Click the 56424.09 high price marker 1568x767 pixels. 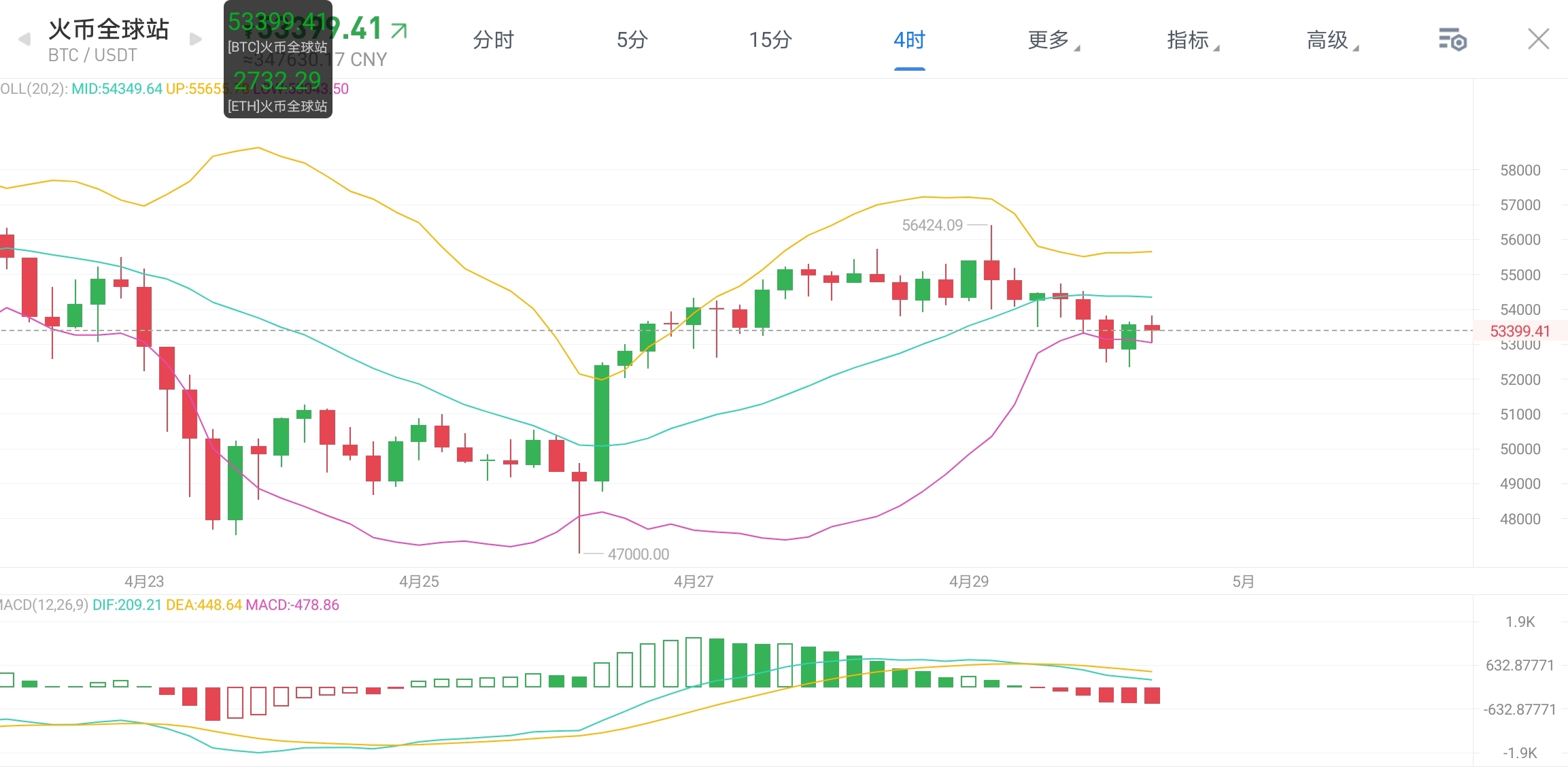934,225
